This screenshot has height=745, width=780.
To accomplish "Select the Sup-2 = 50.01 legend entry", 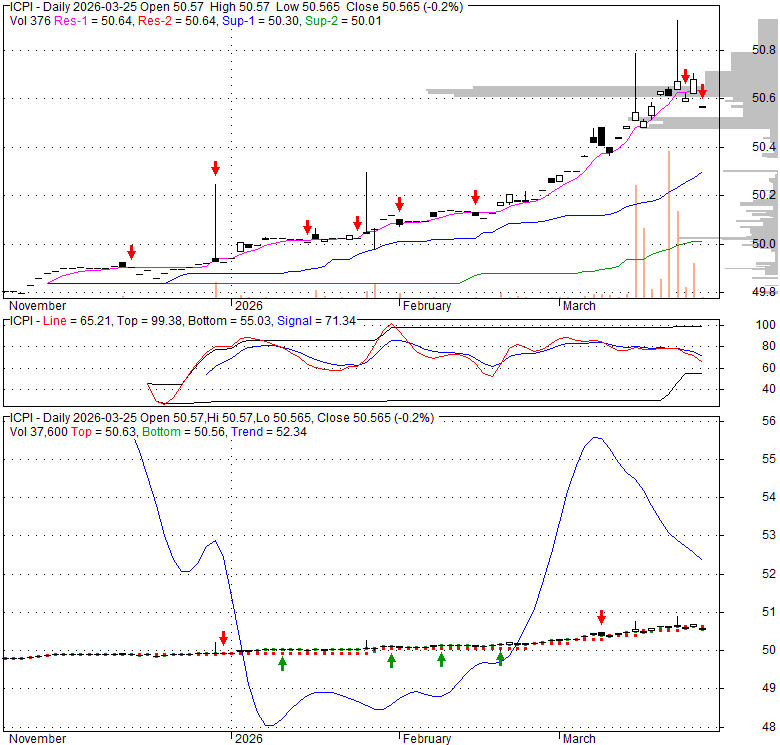I will coord(343,21).
